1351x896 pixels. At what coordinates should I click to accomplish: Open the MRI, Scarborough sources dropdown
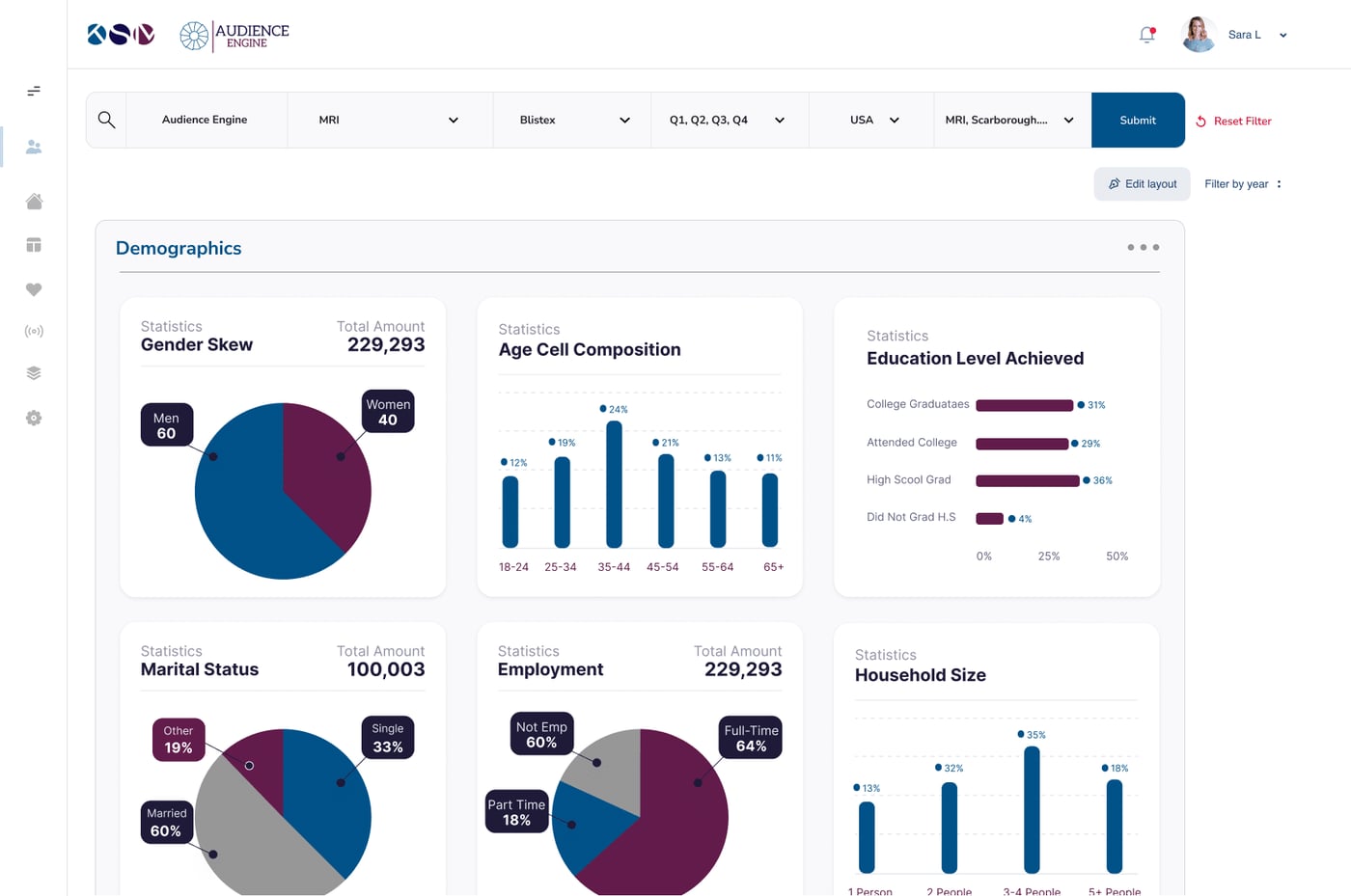click(1012, 120)
